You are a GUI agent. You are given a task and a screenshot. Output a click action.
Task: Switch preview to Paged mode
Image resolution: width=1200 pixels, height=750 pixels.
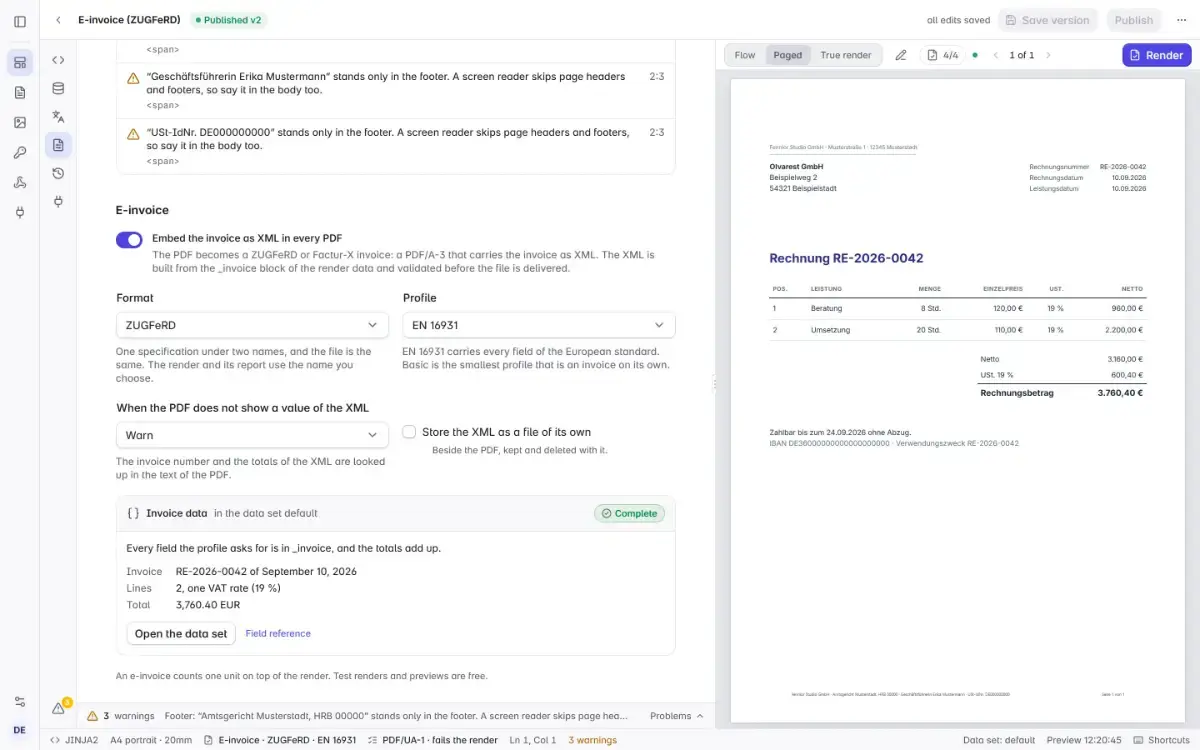tap(788, 55)
